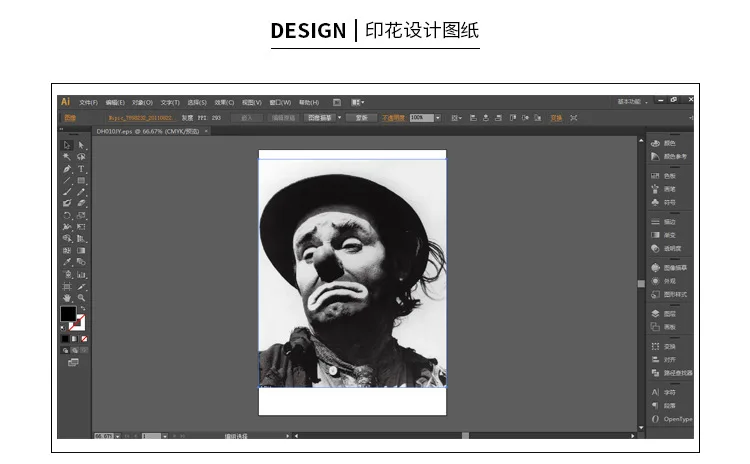Select the Scale tool

(x=81, y=215)
